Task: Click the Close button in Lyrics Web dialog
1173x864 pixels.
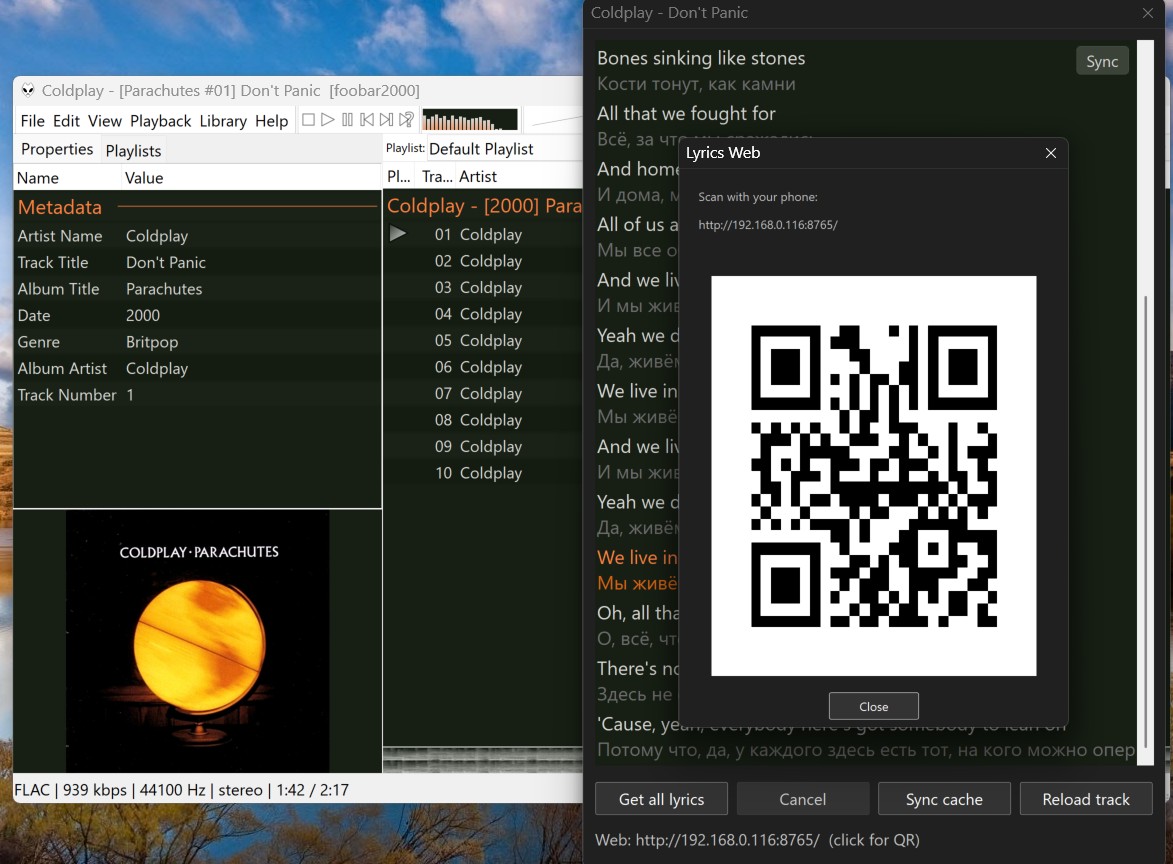Action: (x=873, y=706)
